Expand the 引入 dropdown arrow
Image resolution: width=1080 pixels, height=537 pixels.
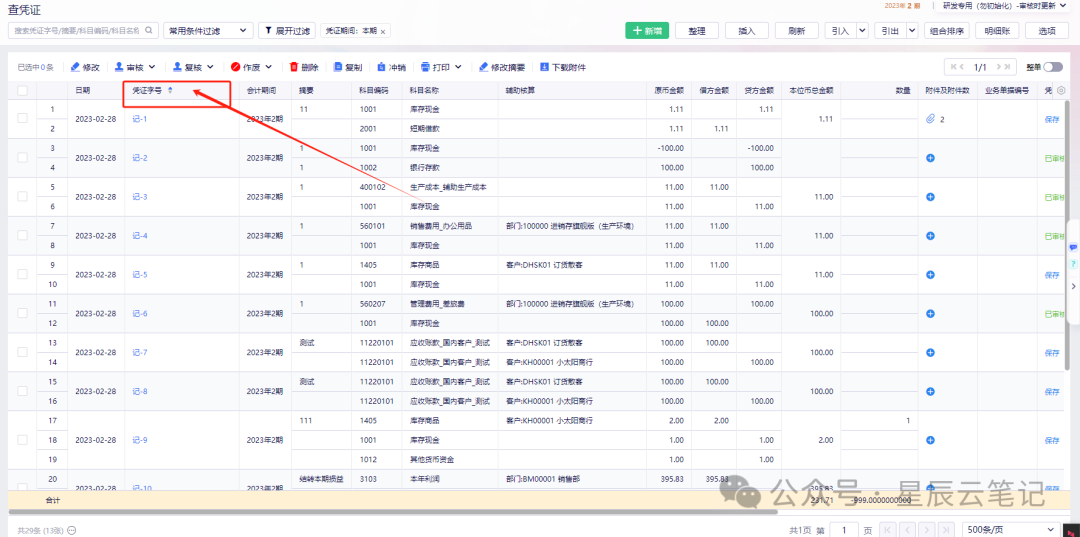coord(861,30)
